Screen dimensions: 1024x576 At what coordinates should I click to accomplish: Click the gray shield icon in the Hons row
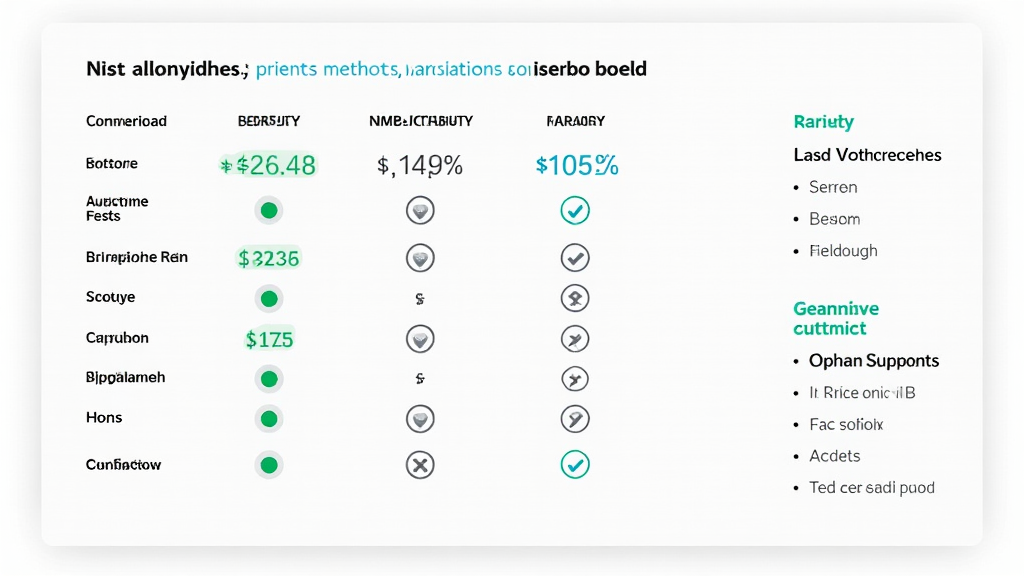420,418
